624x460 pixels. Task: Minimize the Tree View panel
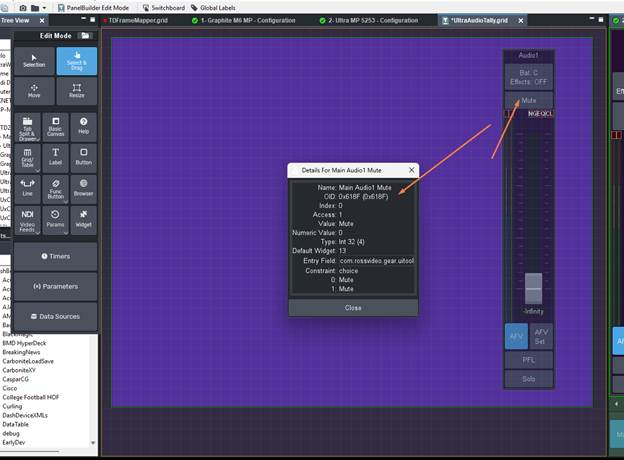pos(83,19)
